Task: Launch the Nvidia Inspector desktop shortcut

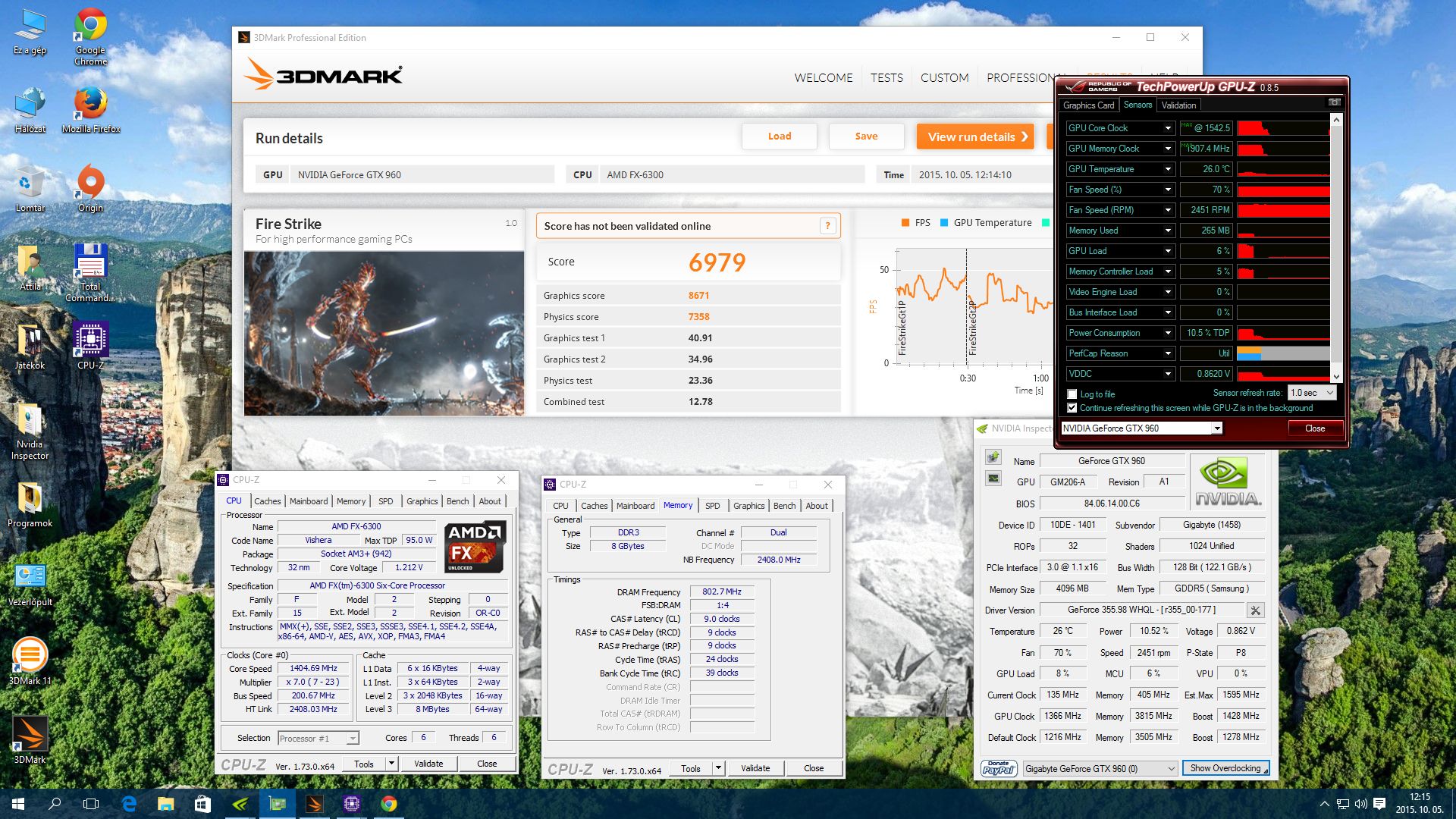Action: point(30,432)
